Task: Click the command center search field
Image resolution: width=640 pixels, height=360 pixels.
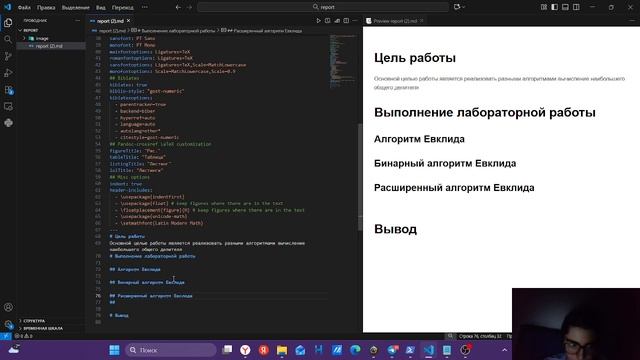Action: click(323, 7)
